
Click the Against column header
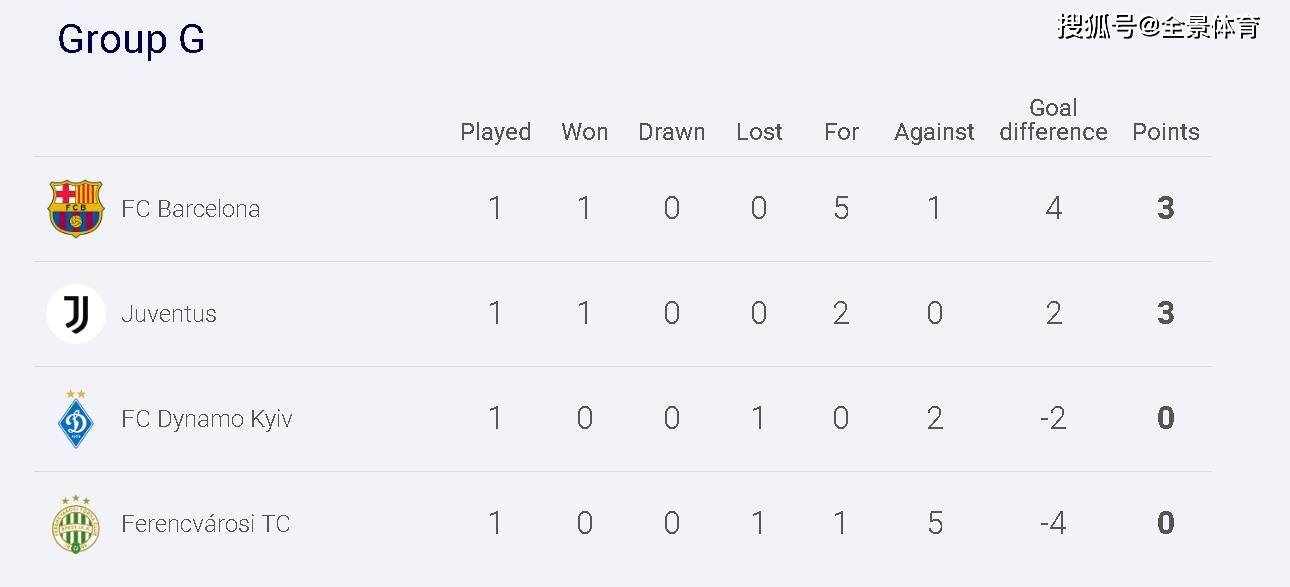tap(934, 132)
